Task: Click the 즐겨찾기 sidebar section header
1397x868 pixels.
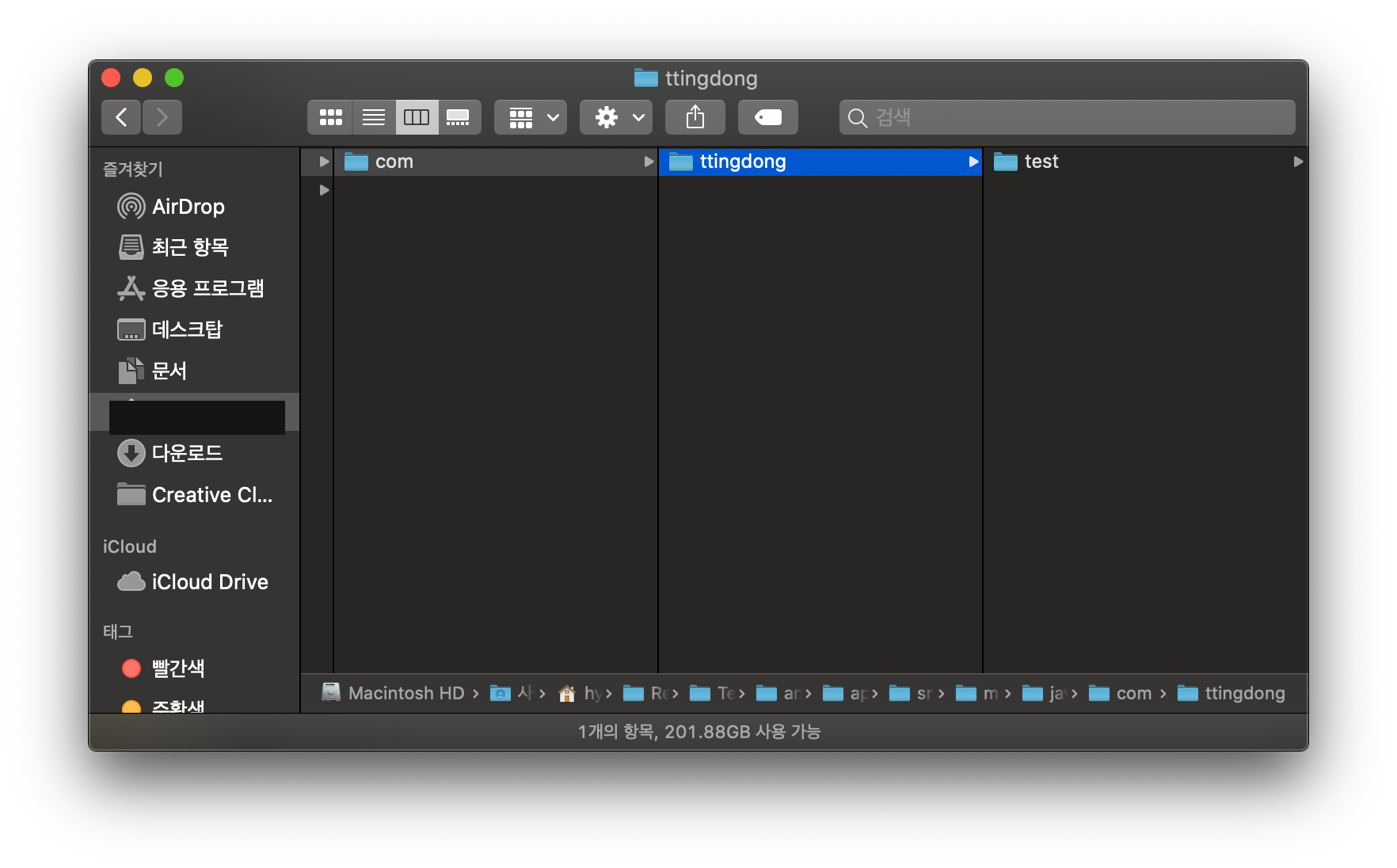Action: (x=133, y=169)
